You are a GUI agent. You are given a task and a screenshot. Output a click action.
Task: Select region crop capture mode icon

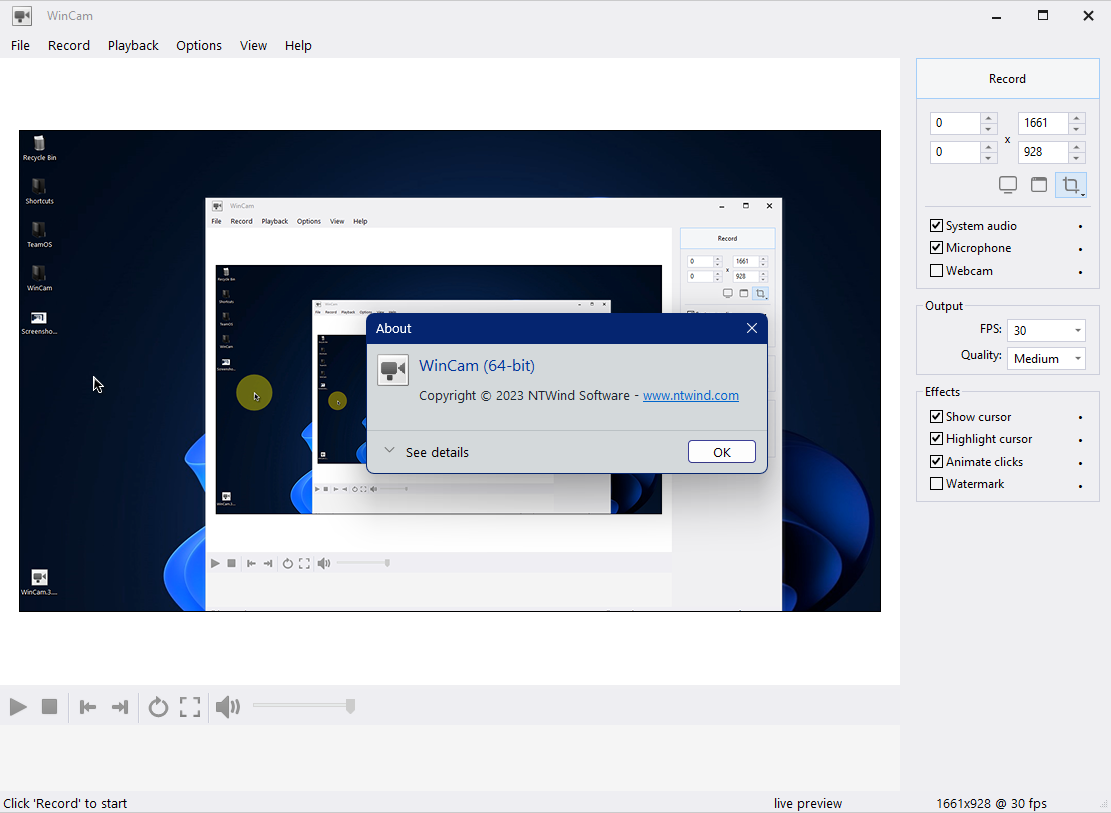(x=1071, y=186)
